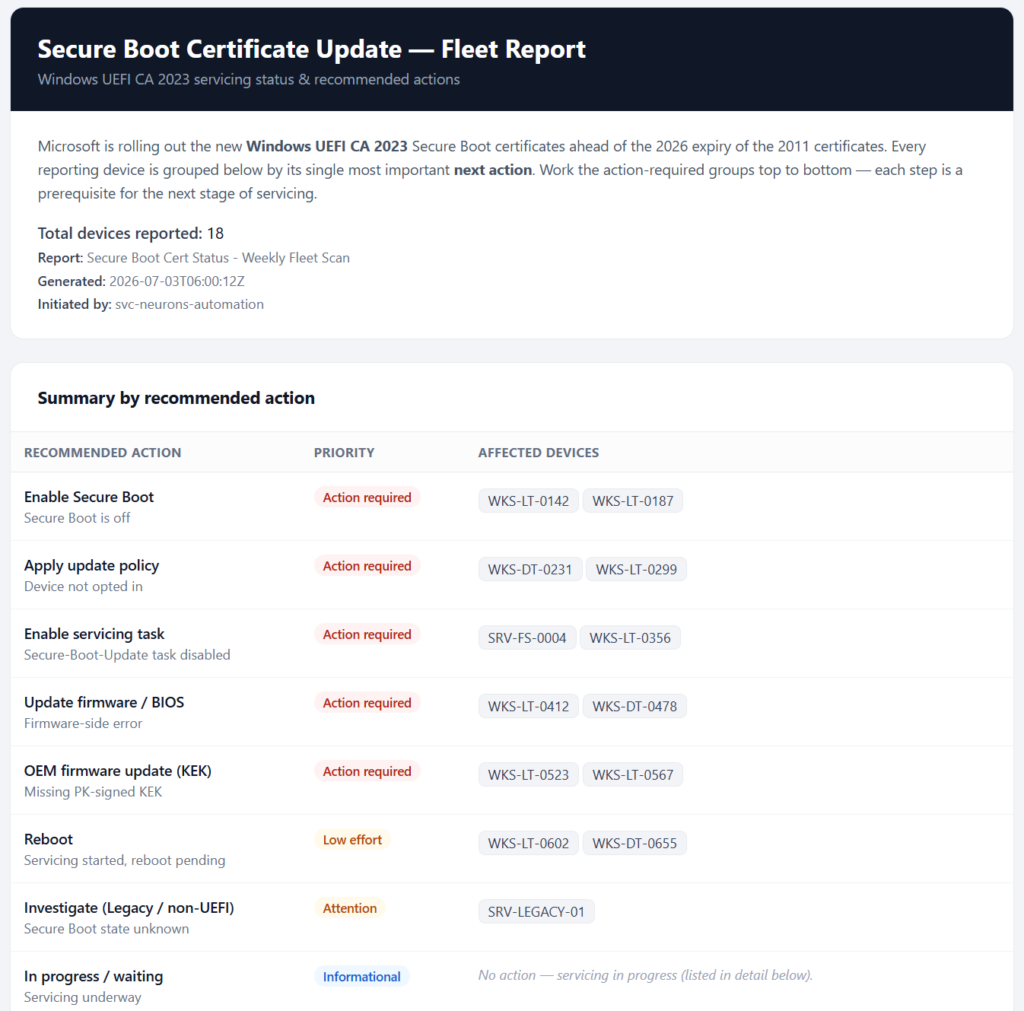
Task: Click the Informational priority badge
Action: tap(362, 977)
